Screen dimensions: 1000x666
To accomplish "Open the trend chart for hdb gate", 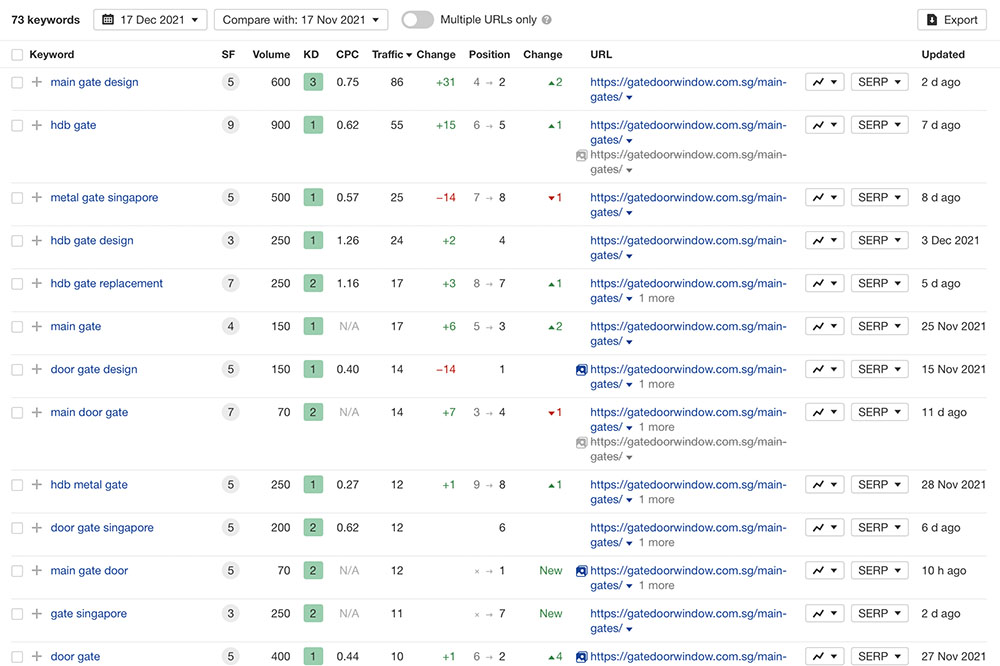I will point(824,125).
